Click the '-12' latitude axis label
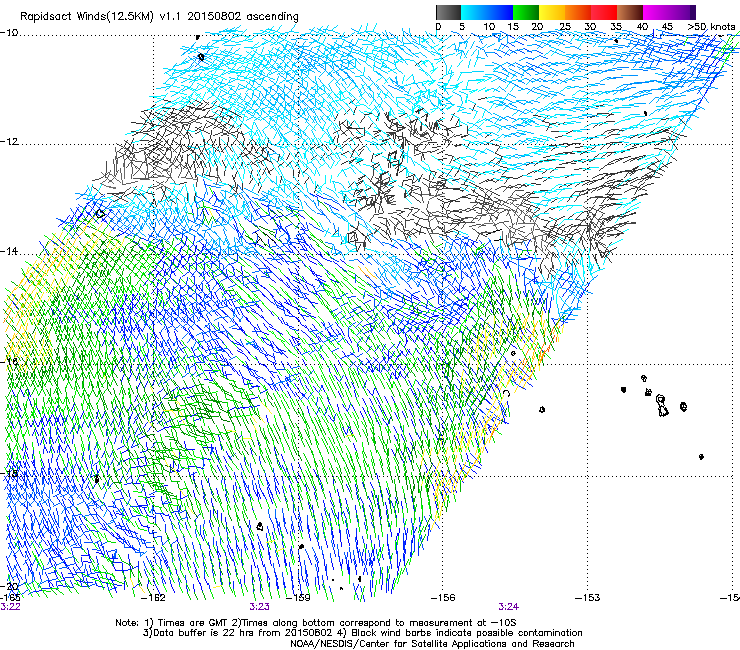The height and width of the screenshot is (650, 740). pyautogui.click(x=9, y=142)
